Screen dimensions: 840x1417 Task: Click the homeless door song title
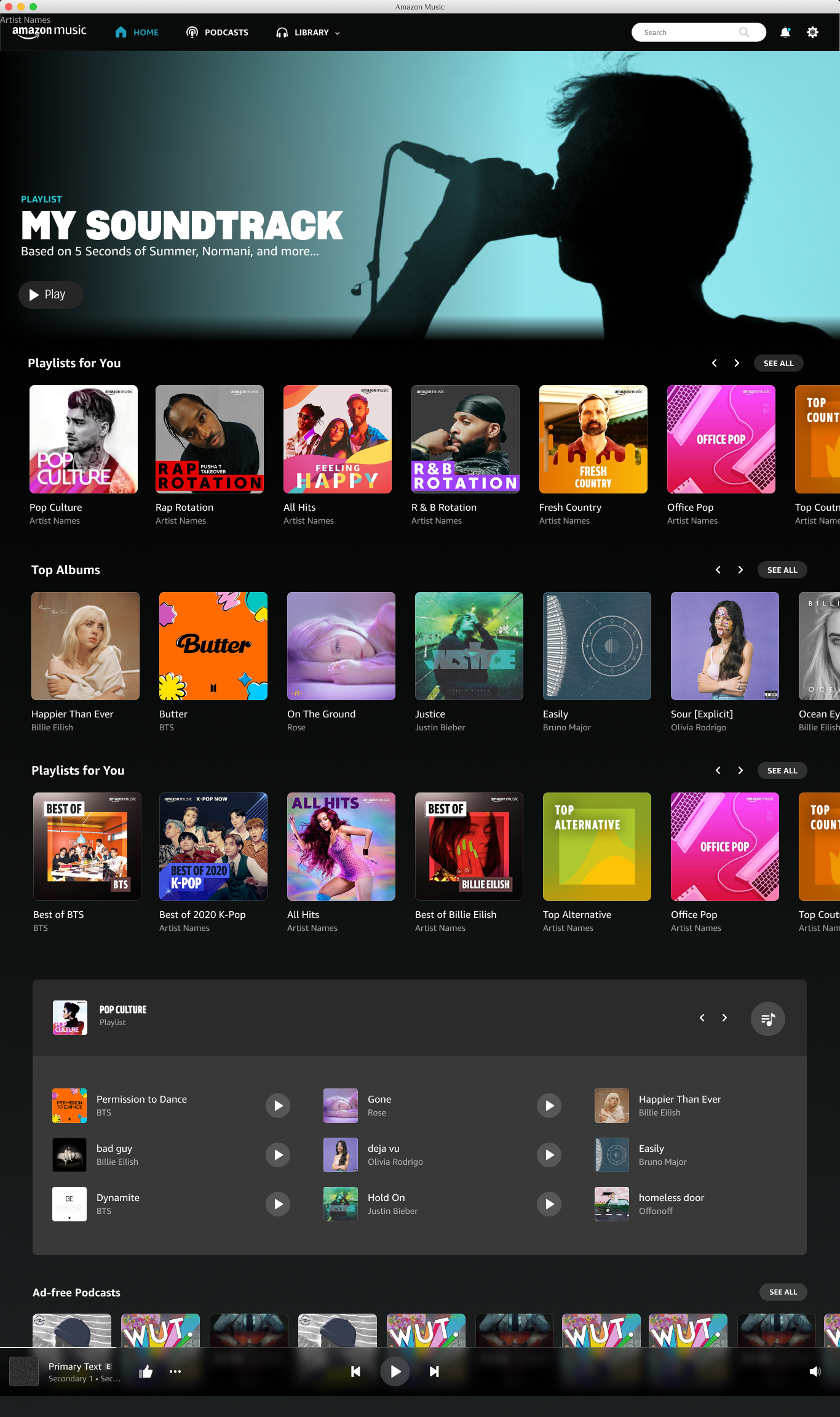pos(672,1198)
